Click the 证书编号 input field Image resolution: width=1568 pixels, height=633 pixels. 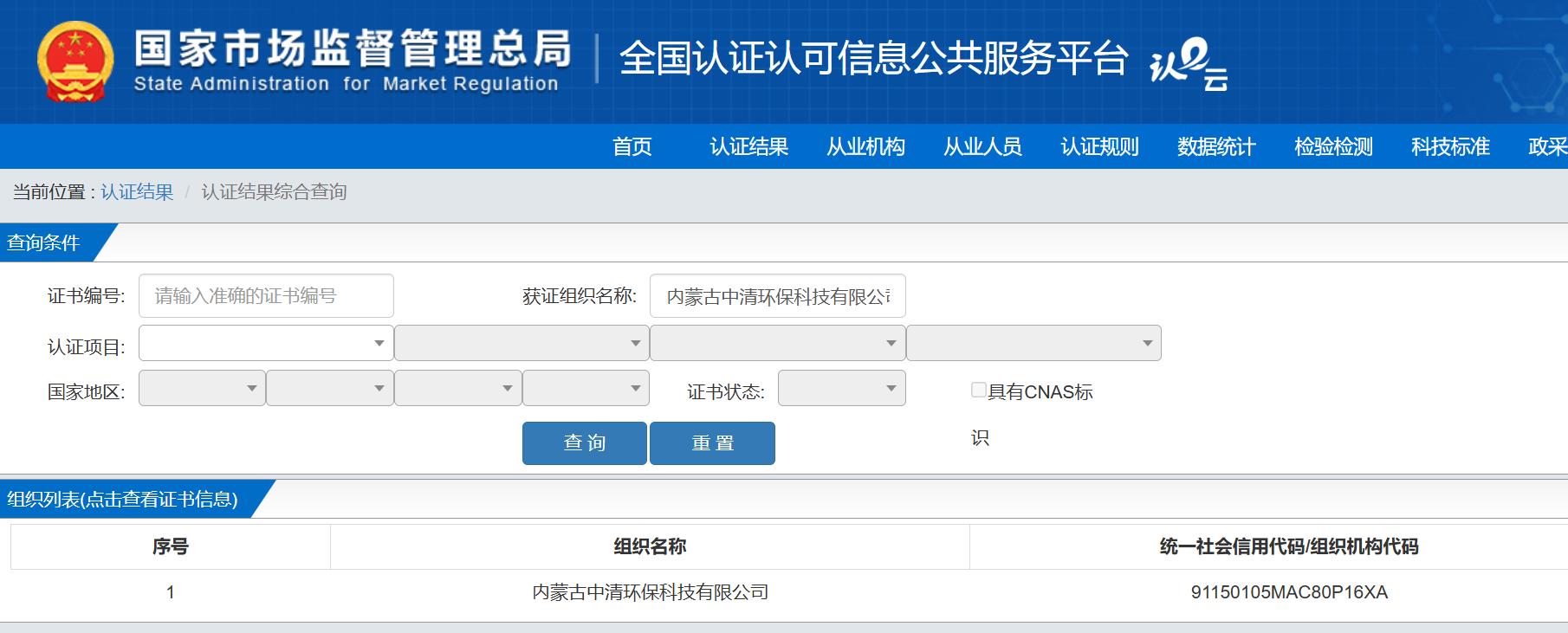pyautogui.click(x=266, y=296)
